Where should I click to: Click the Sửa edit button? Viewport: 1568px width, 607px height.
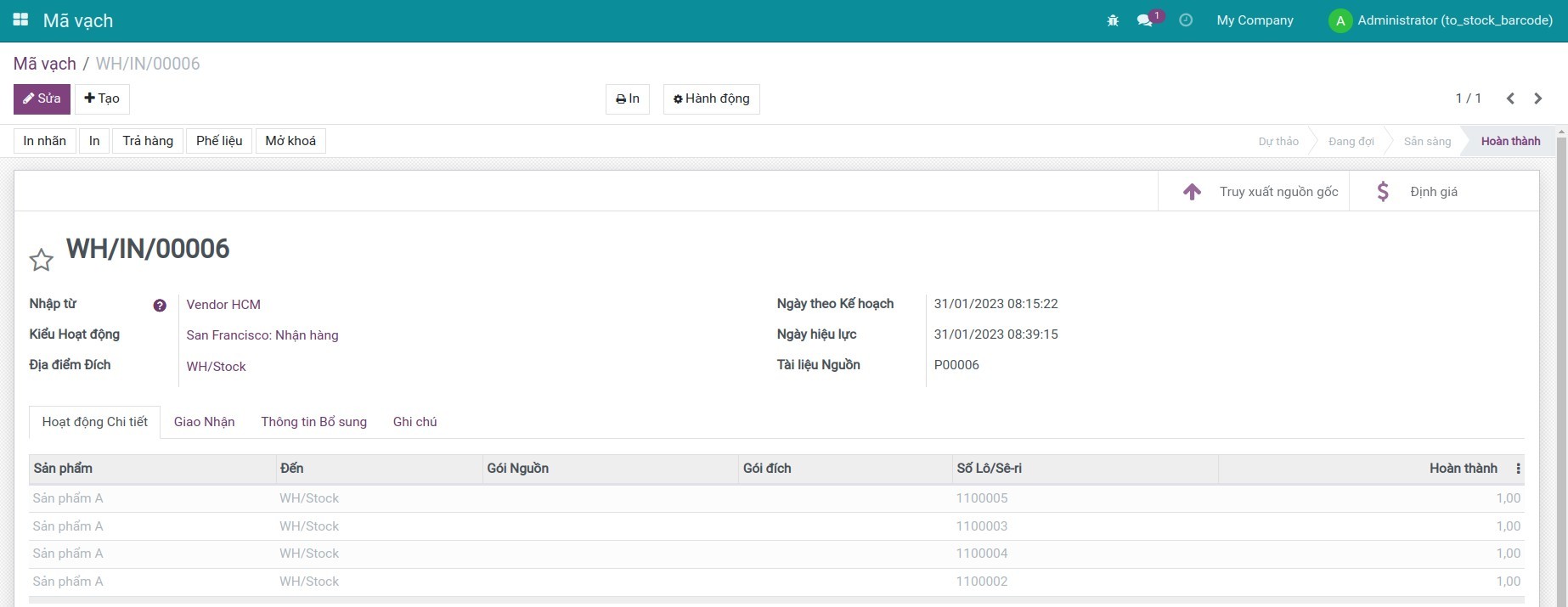[42, 98]
